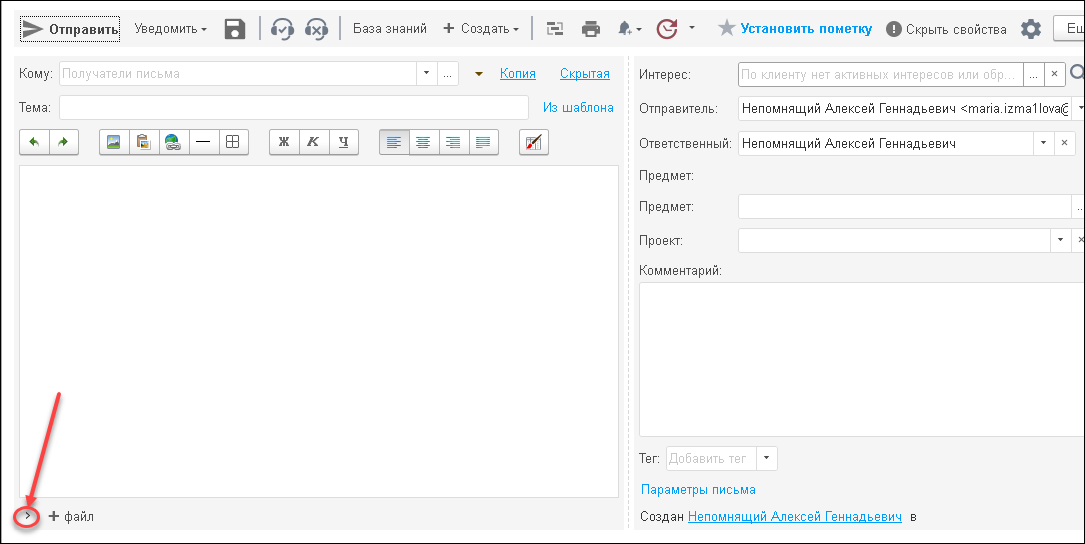
Task: Click the headset with checkmark icon
Action: [282, 29]
